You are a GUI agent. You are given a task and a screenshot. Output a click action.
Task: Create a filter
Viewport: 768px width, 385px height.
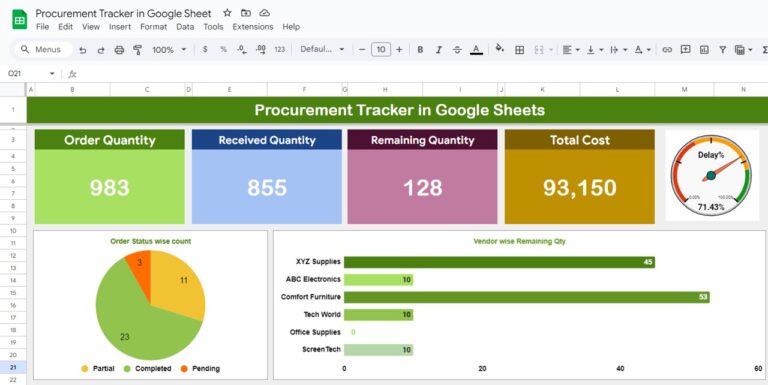722,49
